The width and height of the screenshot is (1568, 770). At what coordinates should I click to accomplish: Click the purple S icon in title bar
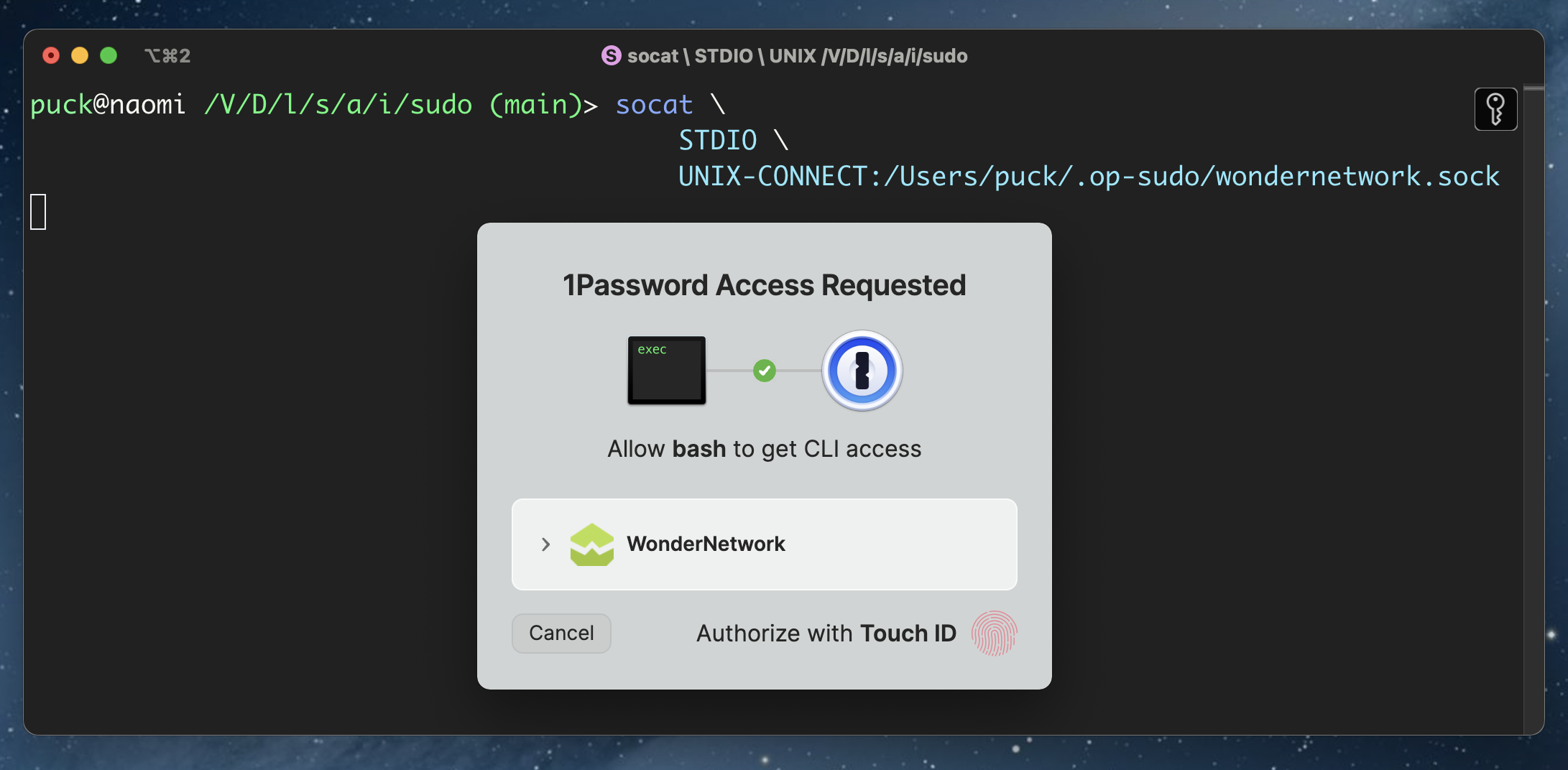pyautogui.click(x=611, y=55)
